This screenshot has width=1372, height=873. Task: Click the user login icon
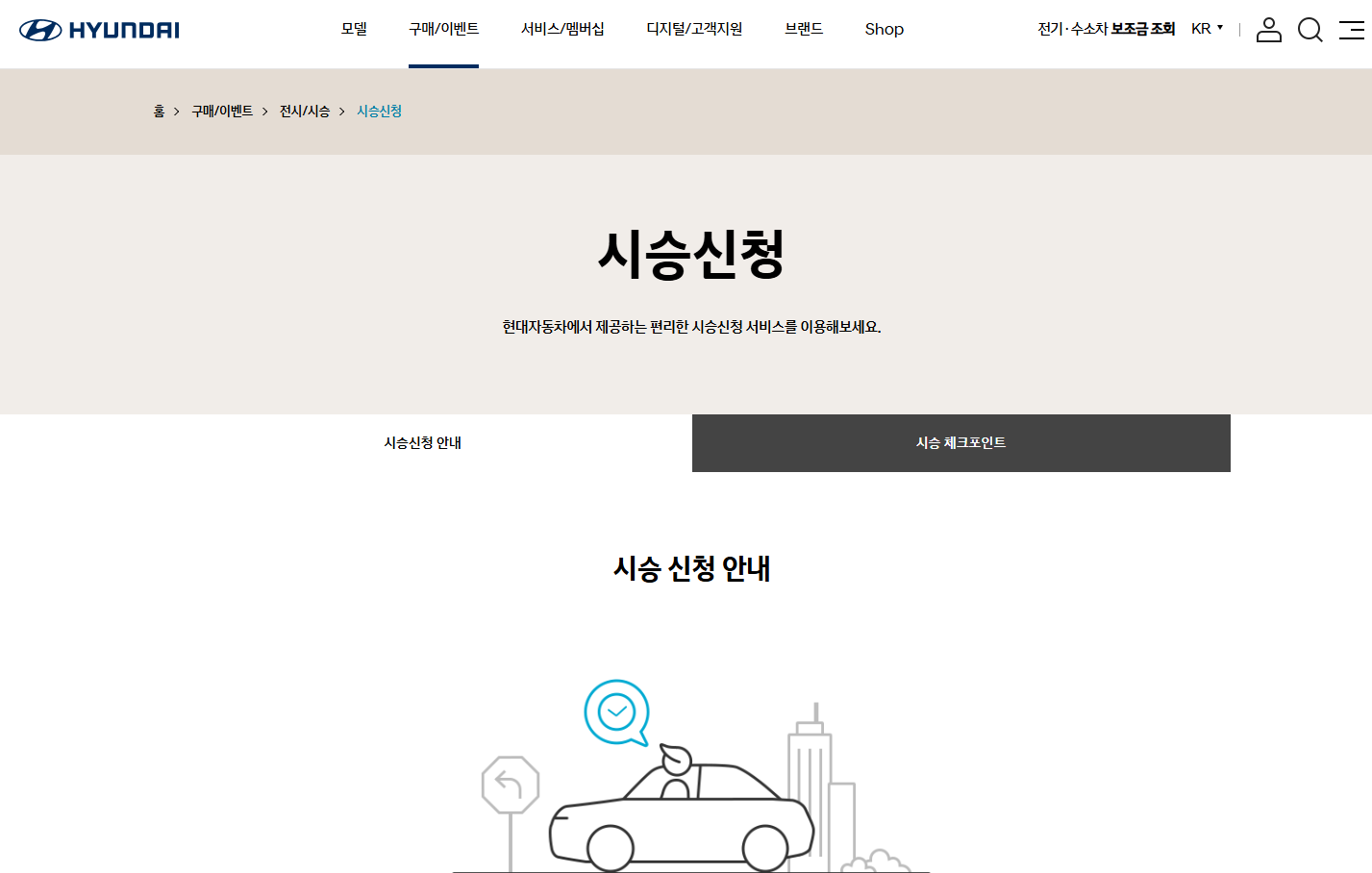click(x=1268, y=30)
